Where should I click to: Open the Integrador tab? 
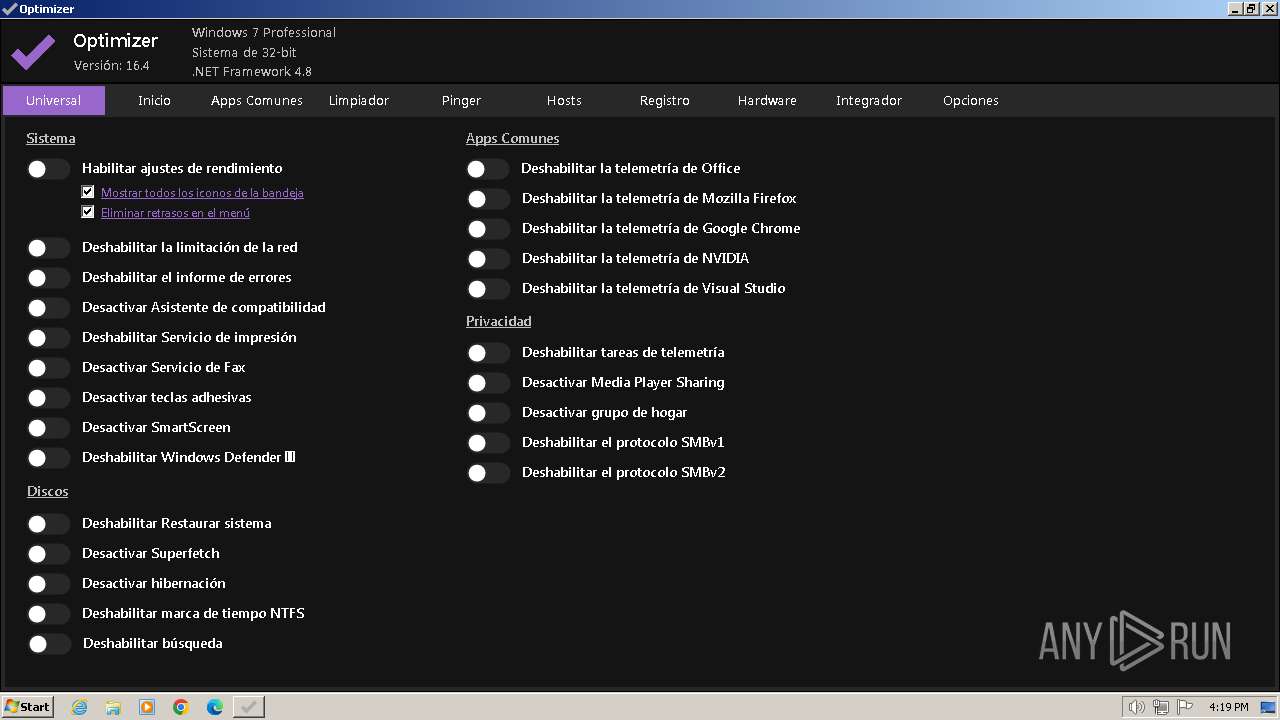[869, 100]
